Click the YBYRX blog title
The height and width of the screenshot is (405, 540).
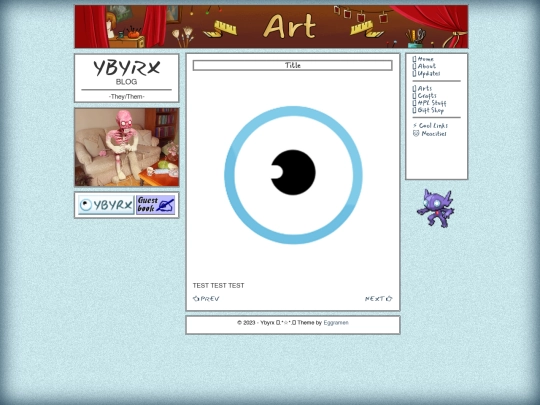click(126, 68)
